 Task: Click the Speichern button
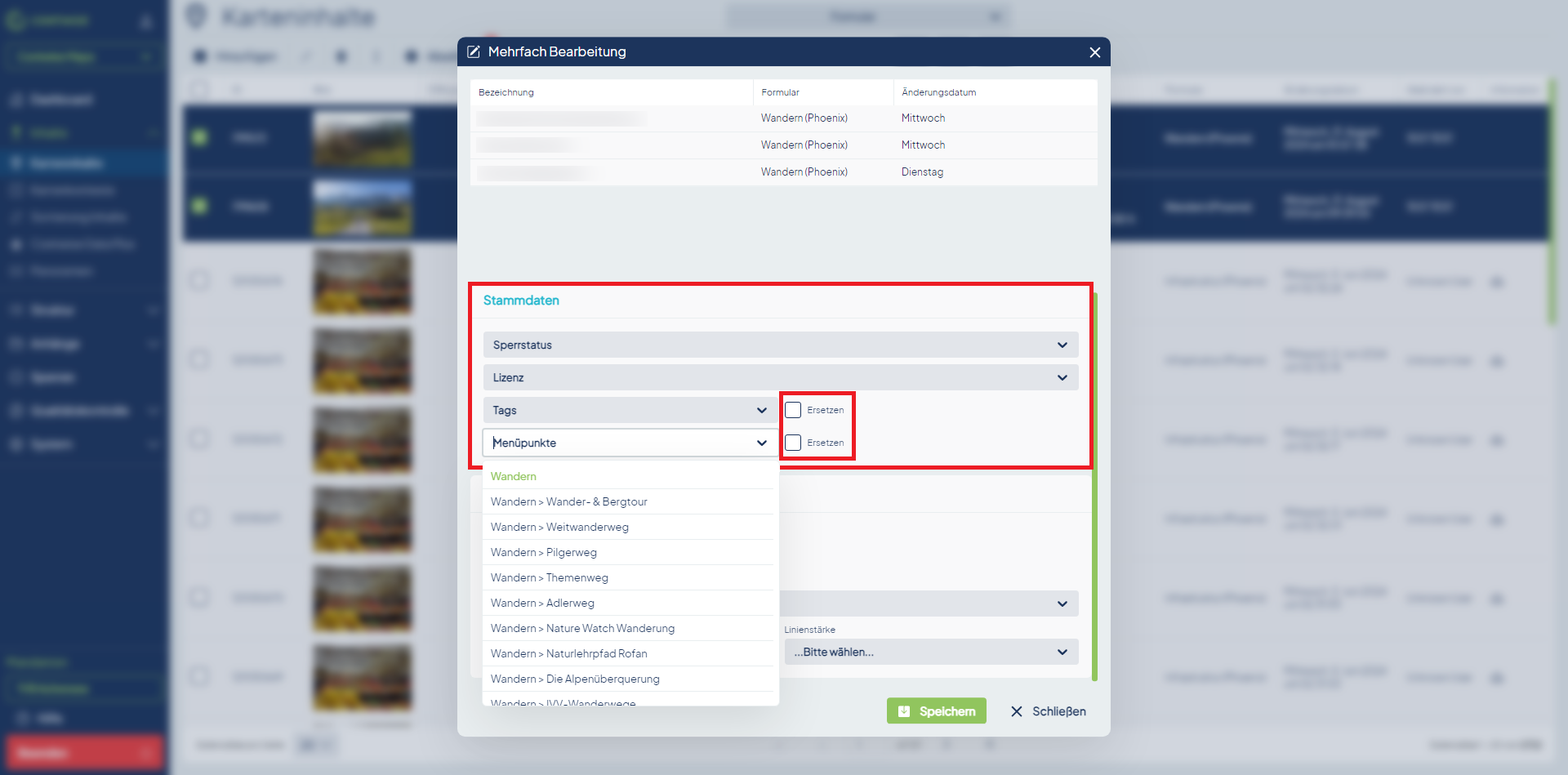[937, 711]
